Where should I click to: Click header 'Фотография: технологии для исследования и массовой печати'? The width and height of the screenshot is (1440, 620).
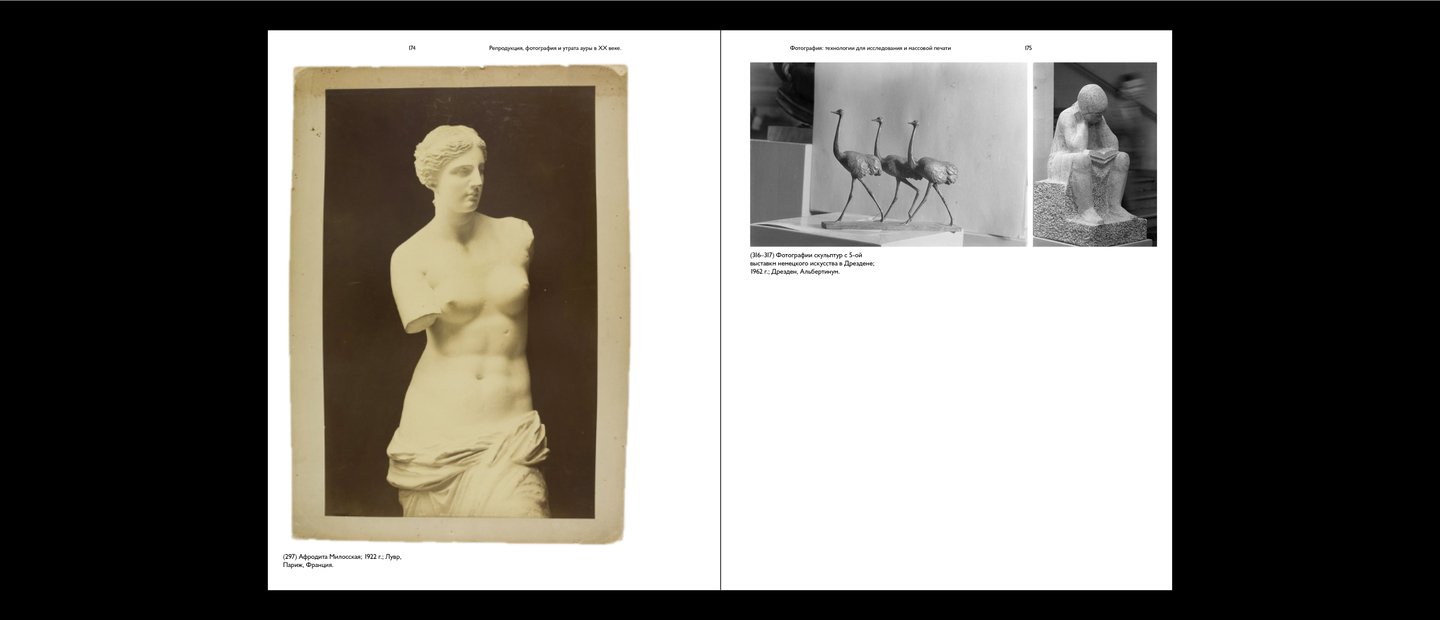870,48
